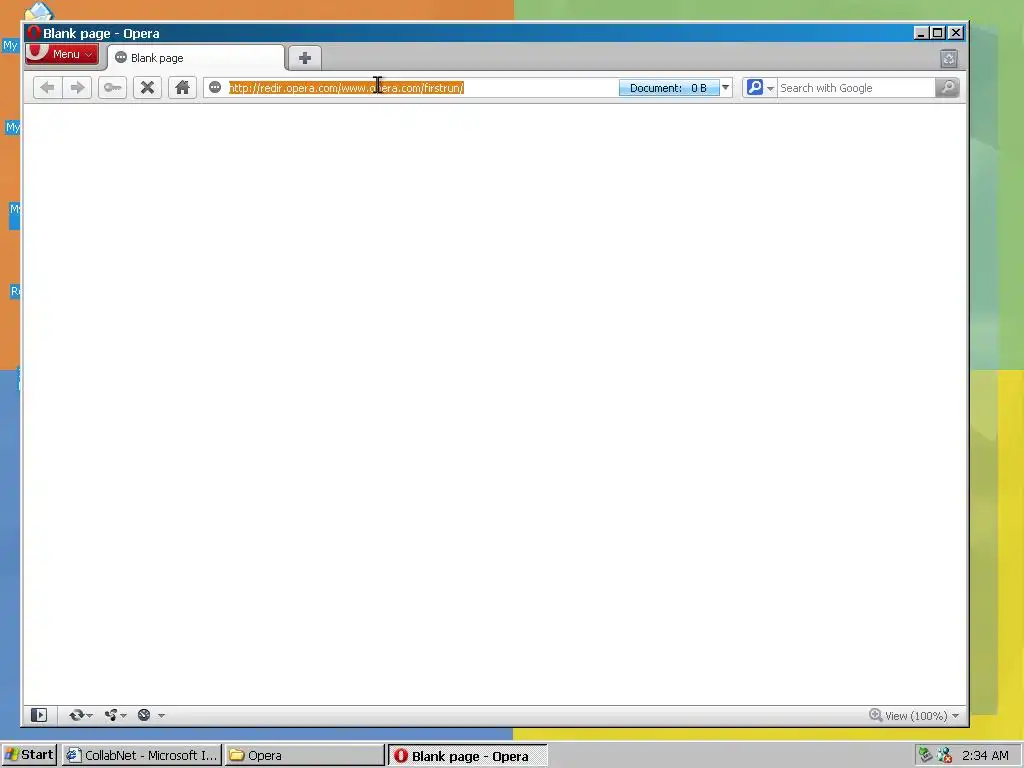
Task: Click the password wand key icon
Action: click(x=112, y=88)
